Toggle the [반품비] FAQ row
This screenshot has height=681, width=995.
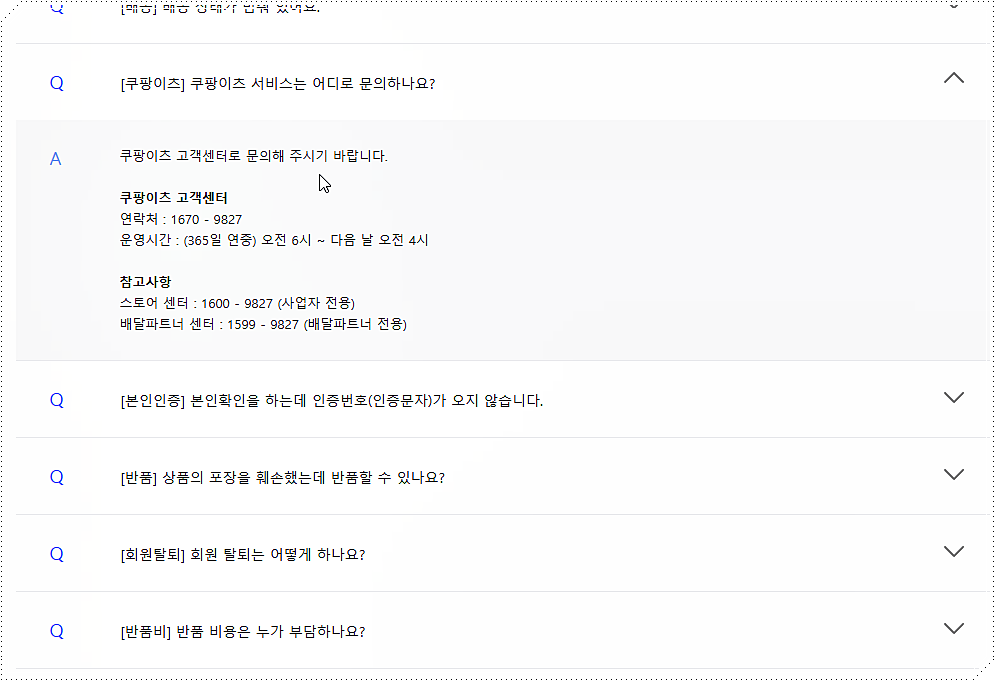500,631
